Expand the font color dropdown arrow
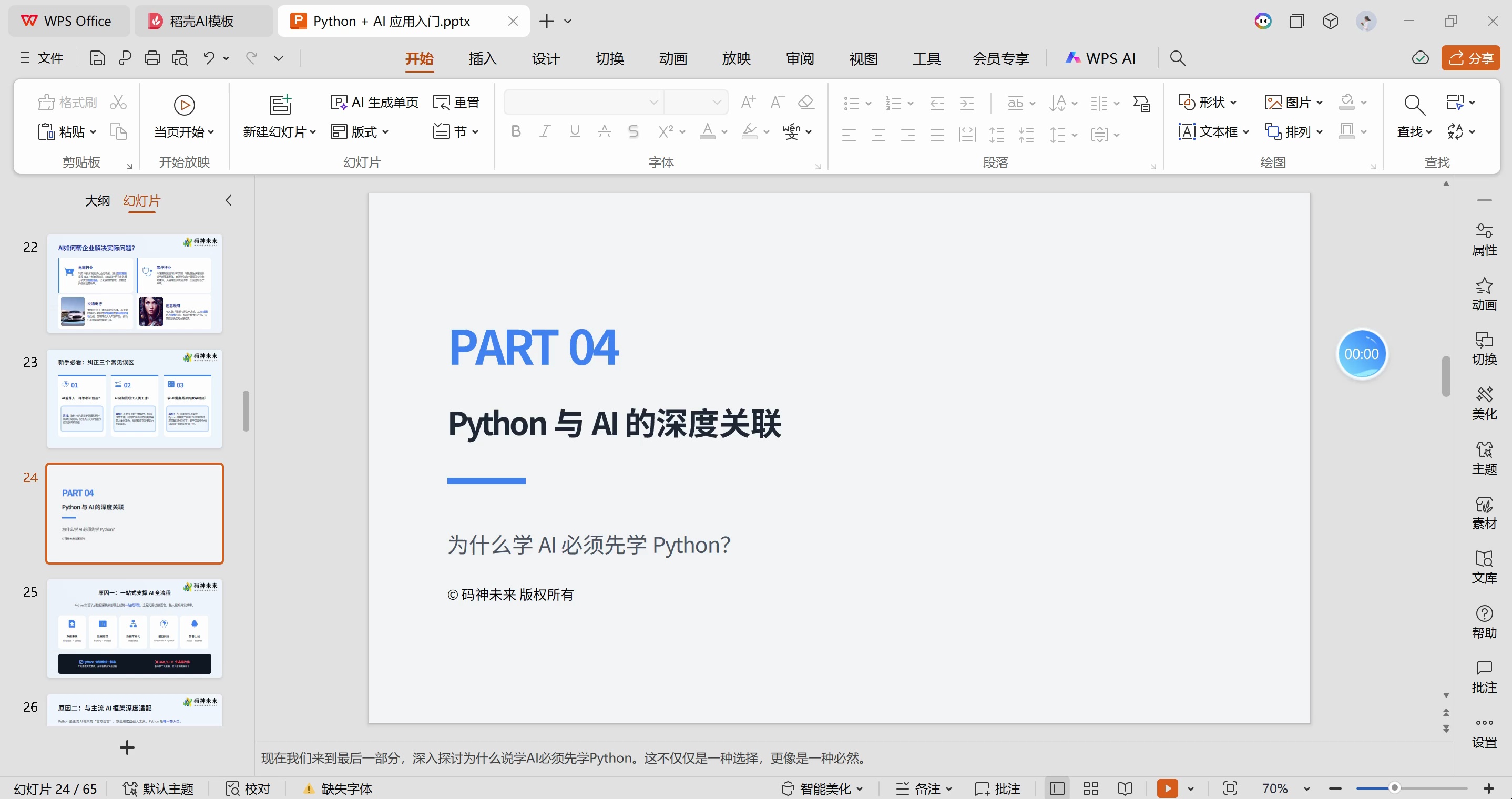 725,132
